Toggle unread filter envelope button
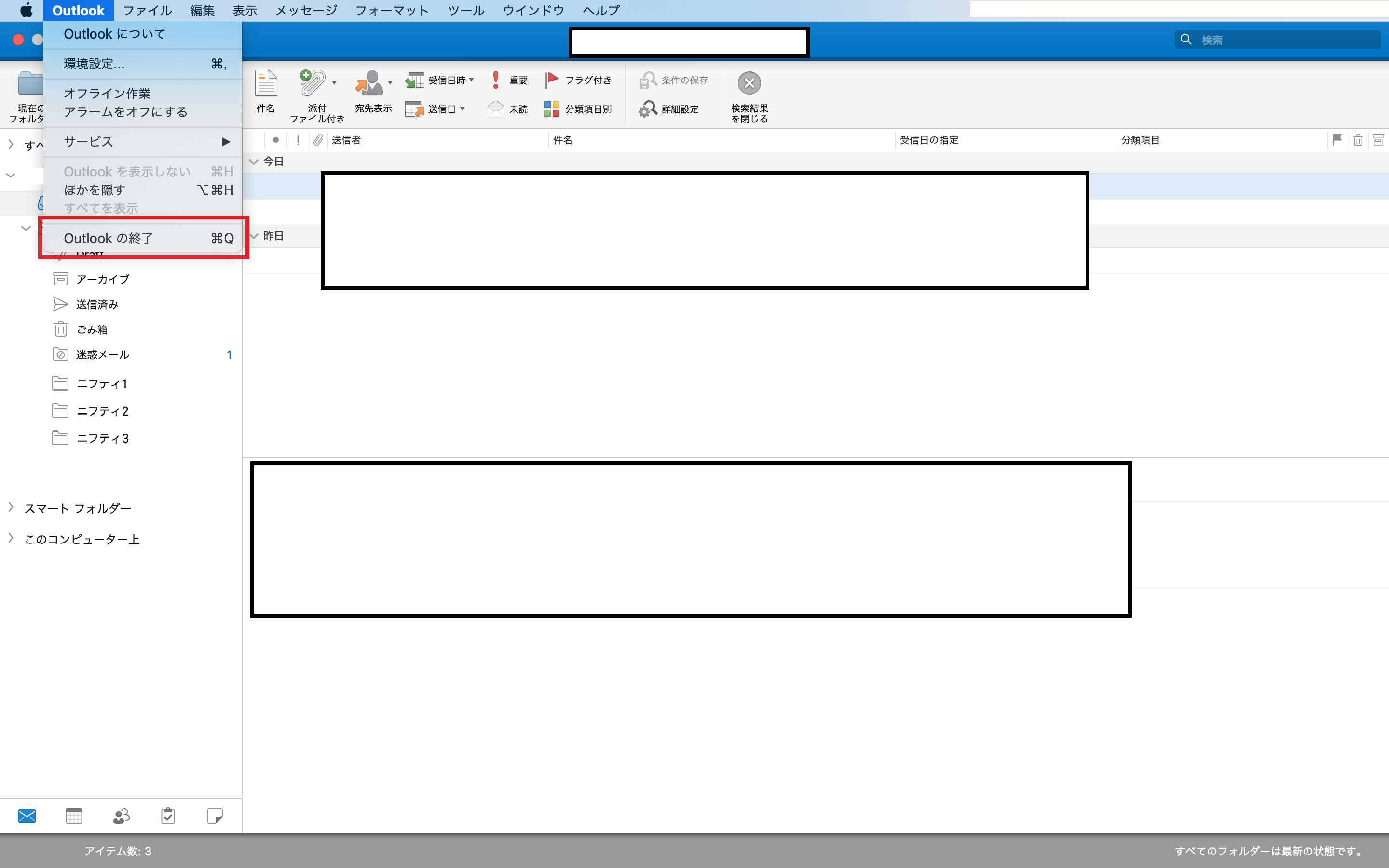1389x868 pixels. (496, 109)
